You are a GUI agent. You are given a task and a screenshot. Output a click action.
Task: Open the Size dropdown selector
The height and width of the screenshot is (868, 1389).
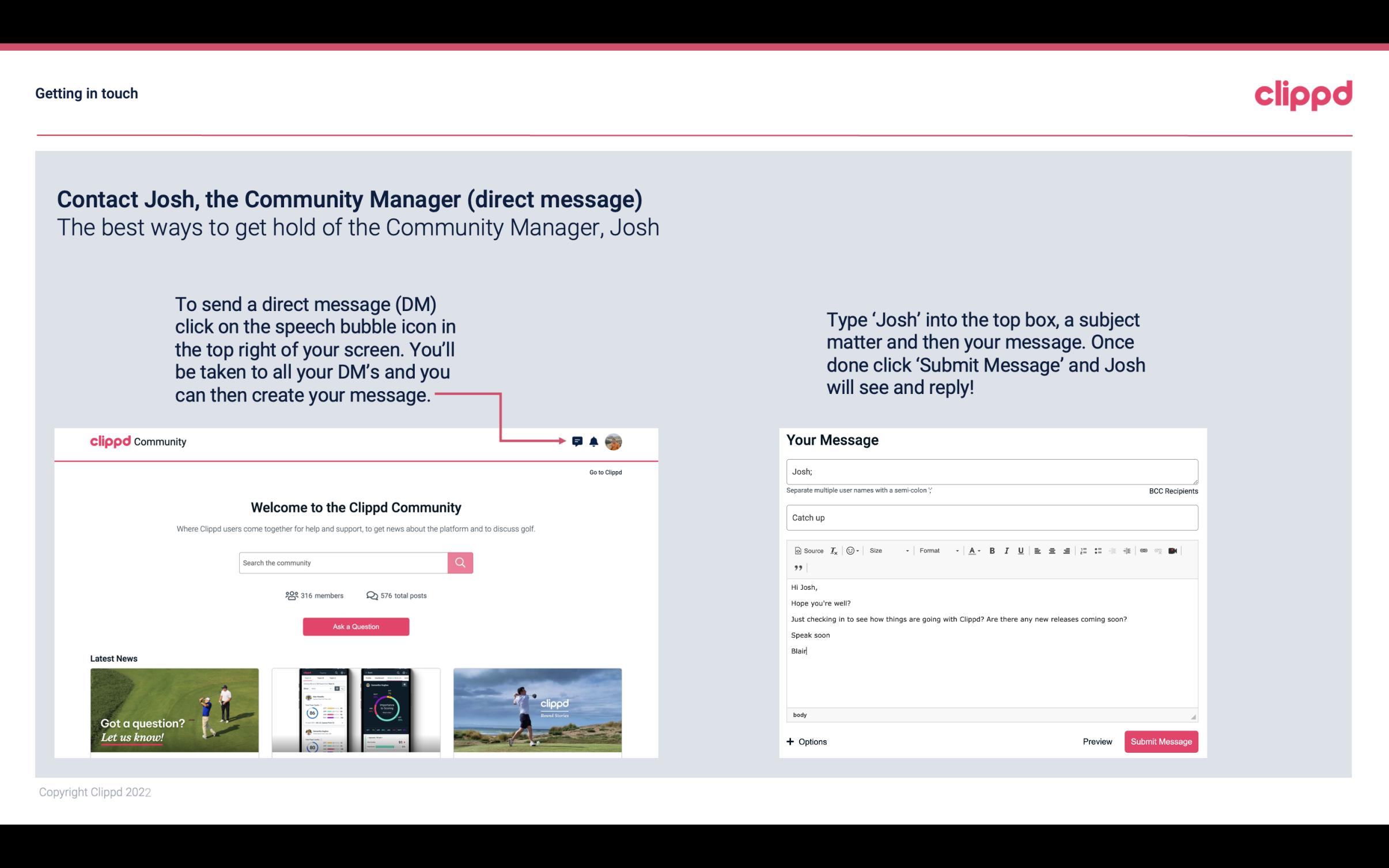click(x=886, y=550)
